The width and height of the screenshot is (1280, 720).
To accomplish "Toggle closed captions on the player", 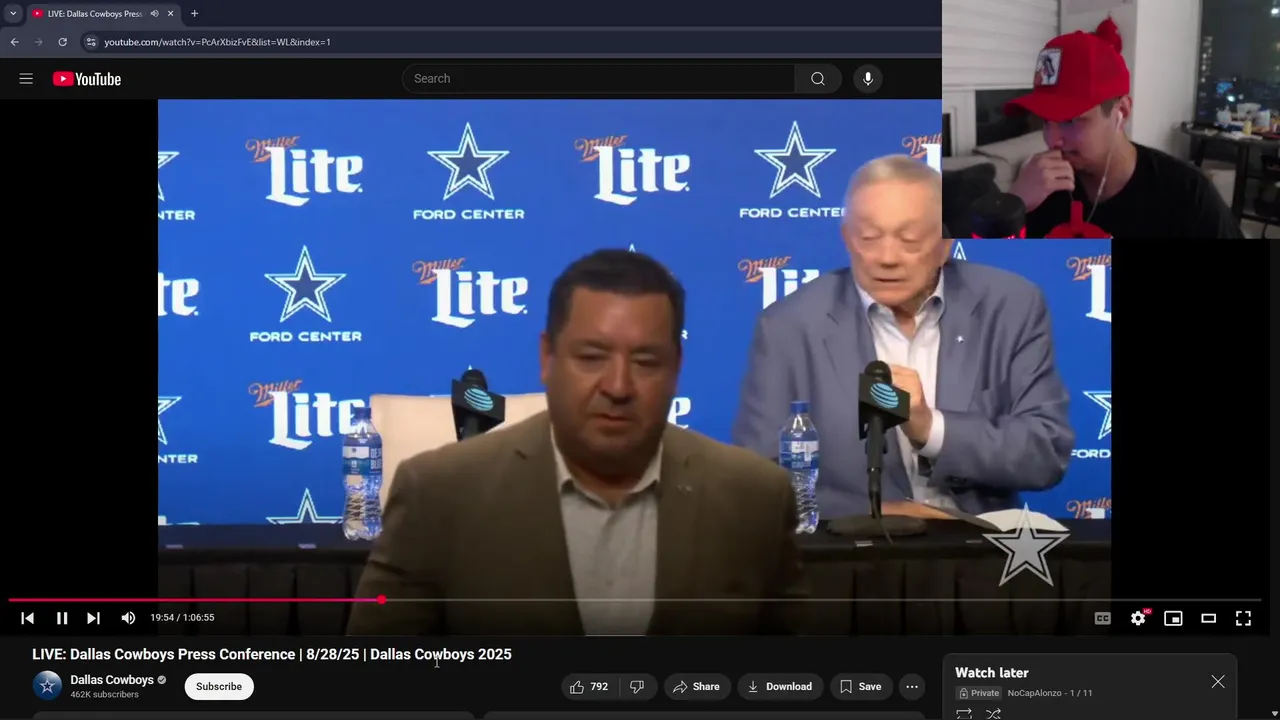I will 1102,618.
